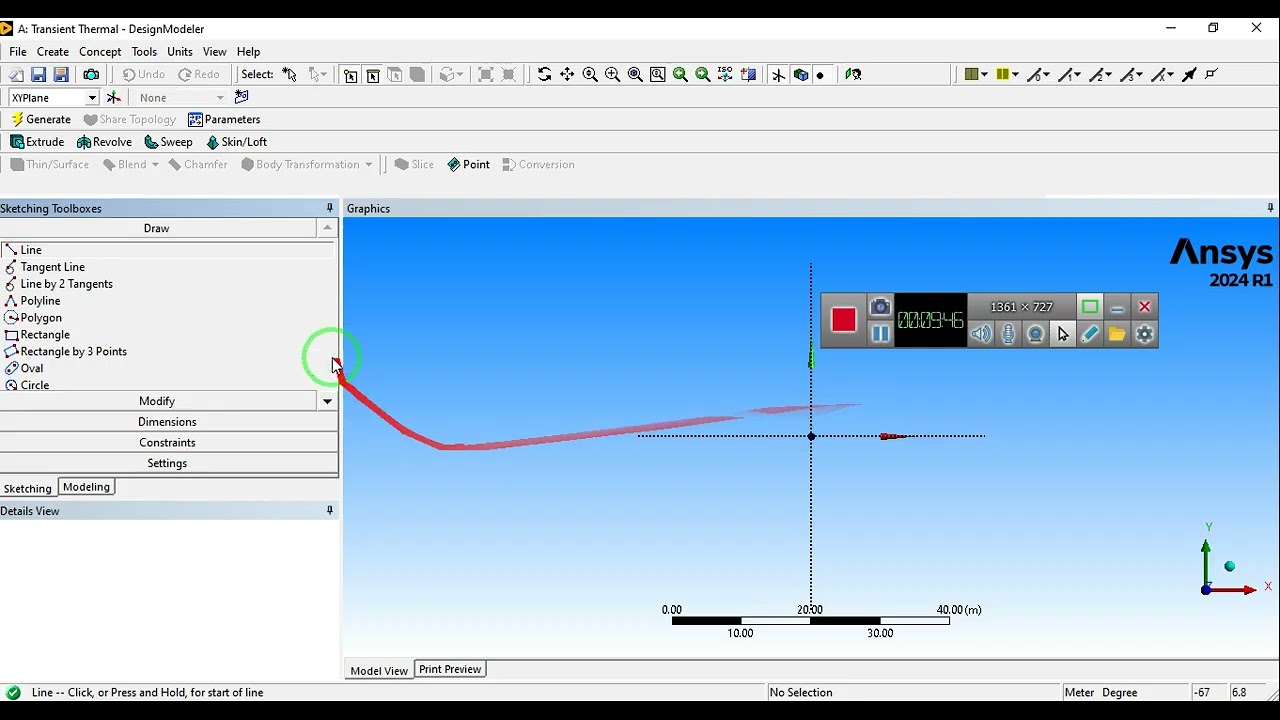Enable the point selection filter
The height and width of the screenshot is (720, 1280).
(x=350, y=75)
